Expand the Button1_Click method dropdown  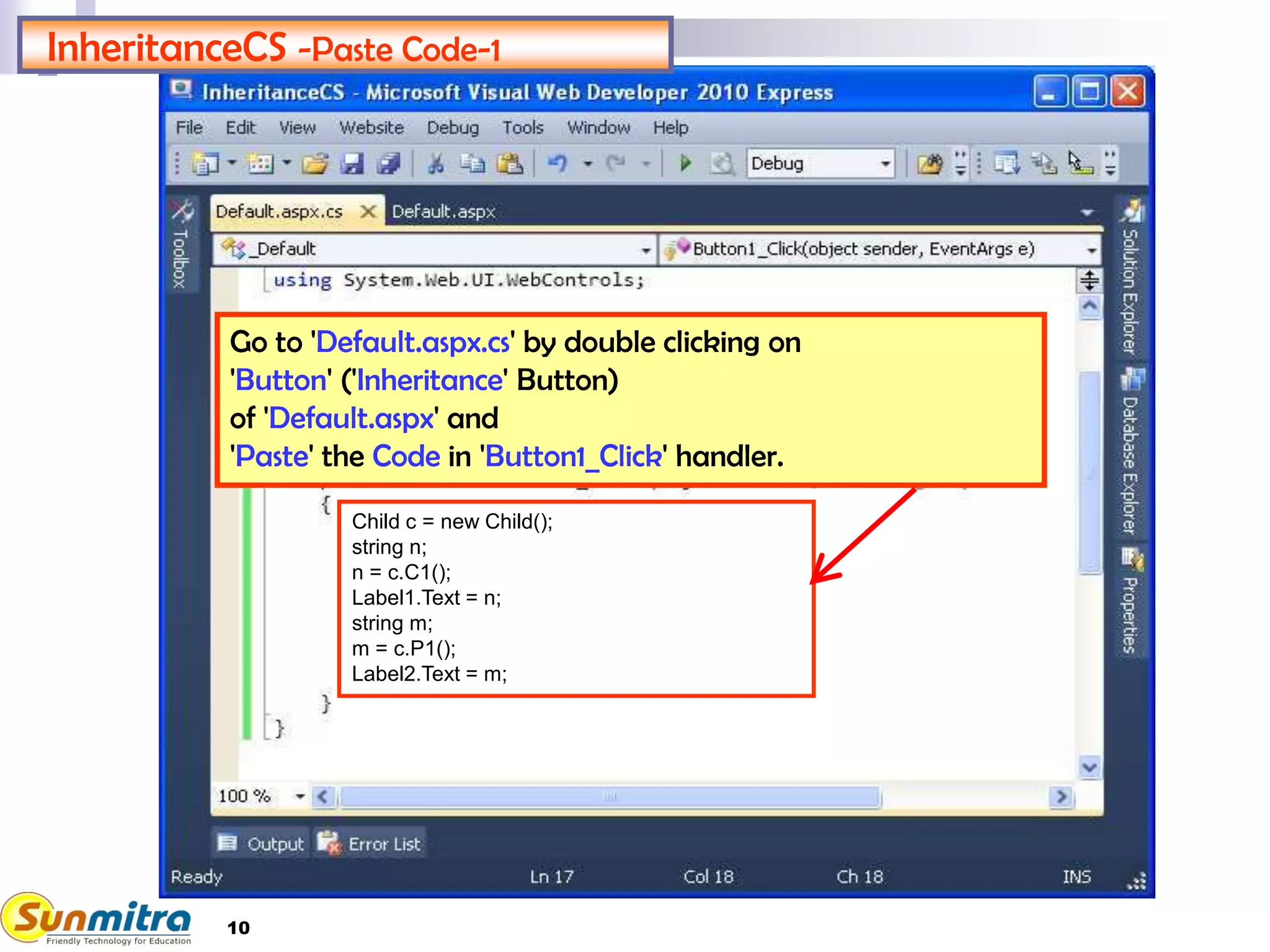[x=1091, y=250]
